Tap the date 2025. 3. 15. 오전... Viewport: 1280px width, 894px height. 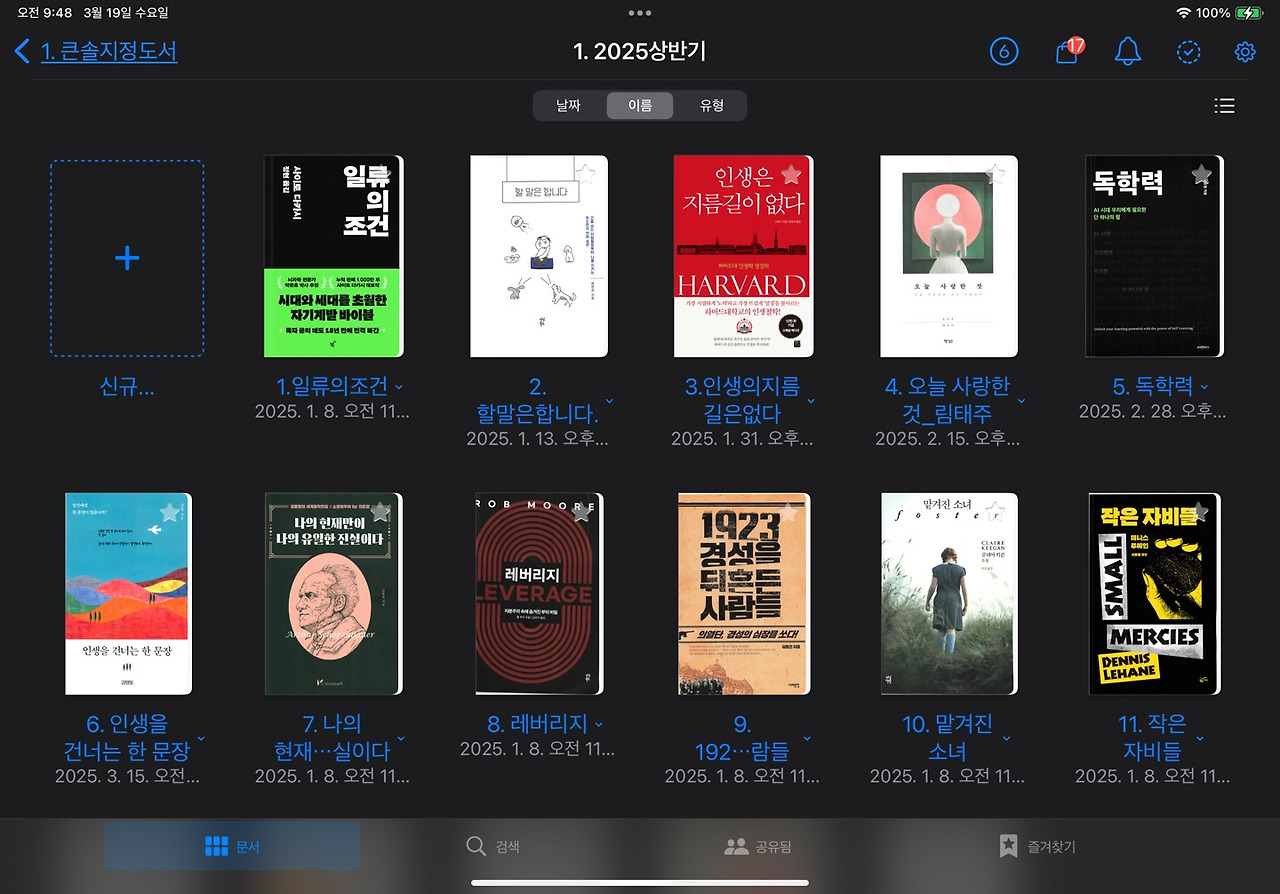tap(127, 777)
